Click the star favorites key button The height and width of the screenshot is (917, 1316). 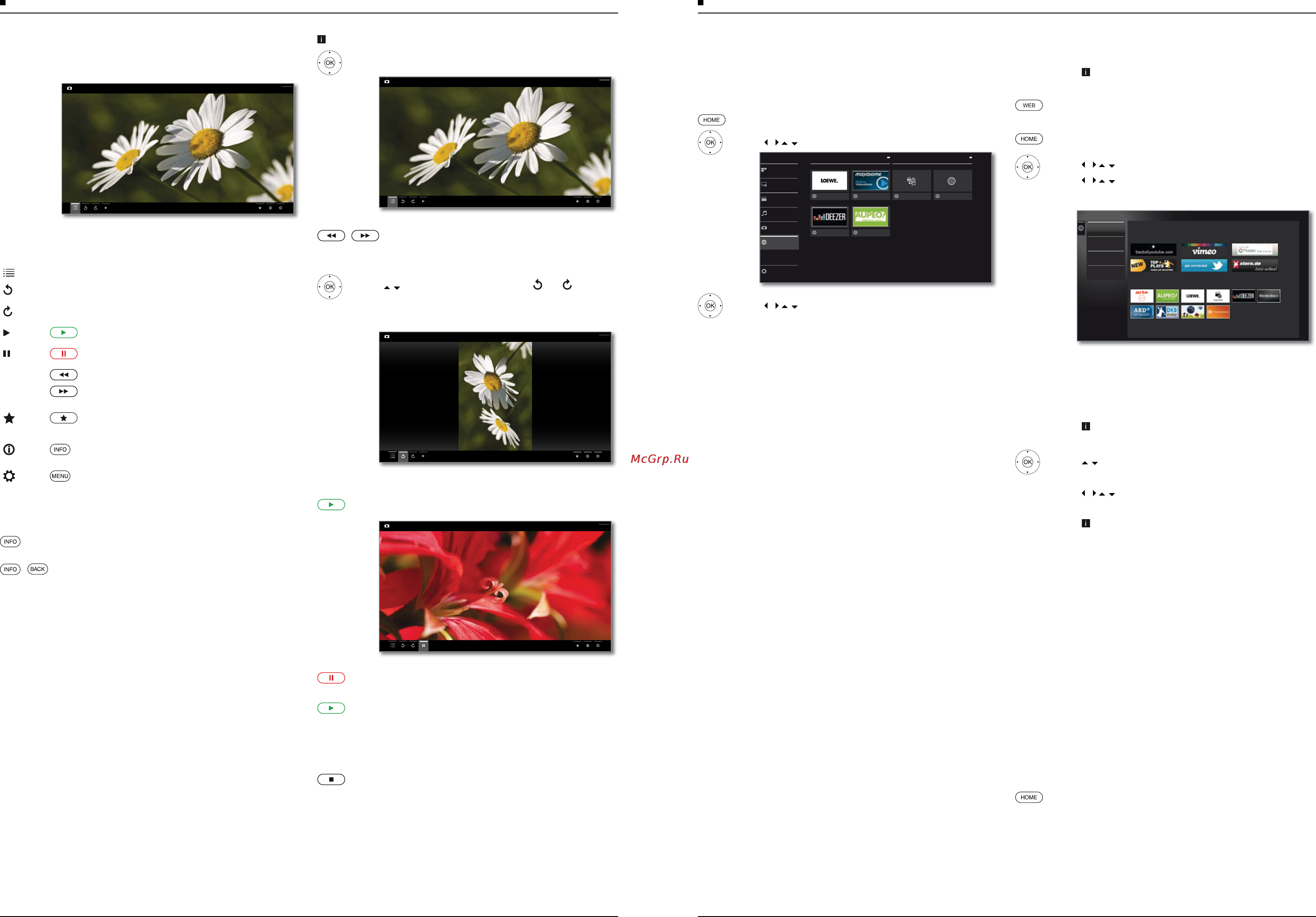[x=64, y=418]
